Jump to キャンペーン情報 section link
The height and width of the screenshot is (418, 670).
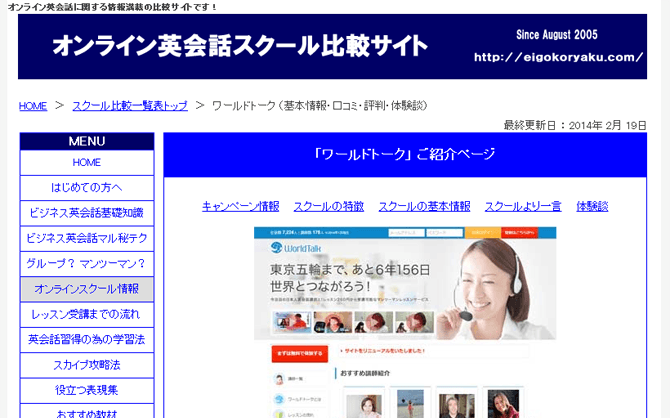241,206
